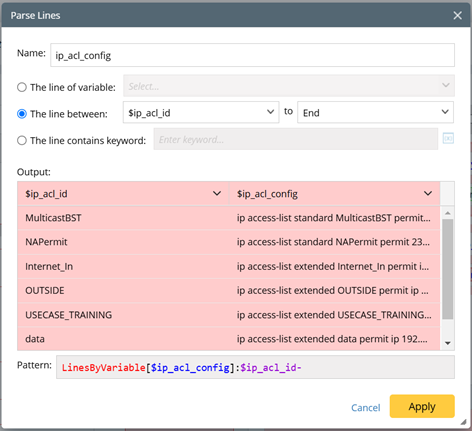
Task: Click the dialog resize grip corner
Action: (463, 422)
